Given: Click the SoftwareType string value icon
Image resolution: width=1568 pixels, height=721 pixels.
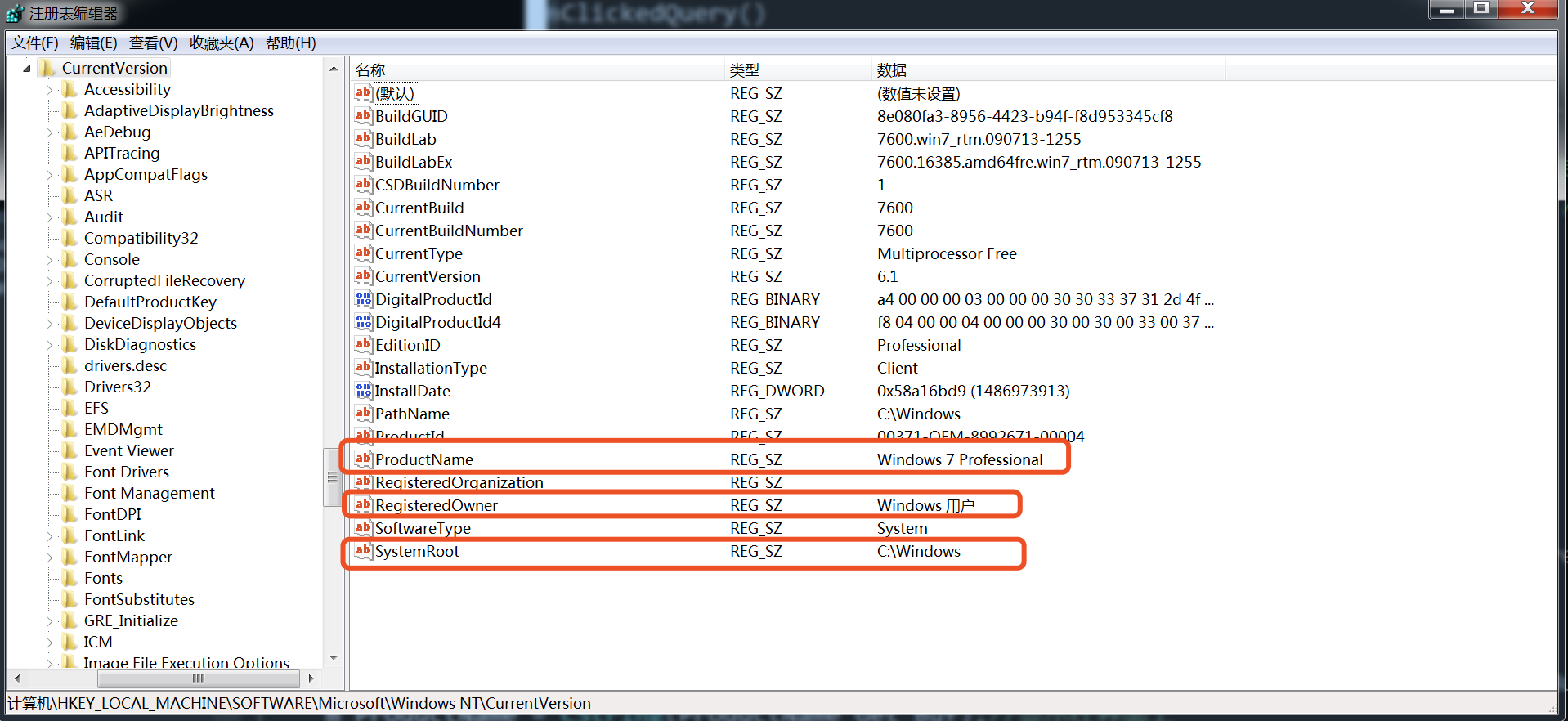Looking at the screenshot, I should pos(363,528).
